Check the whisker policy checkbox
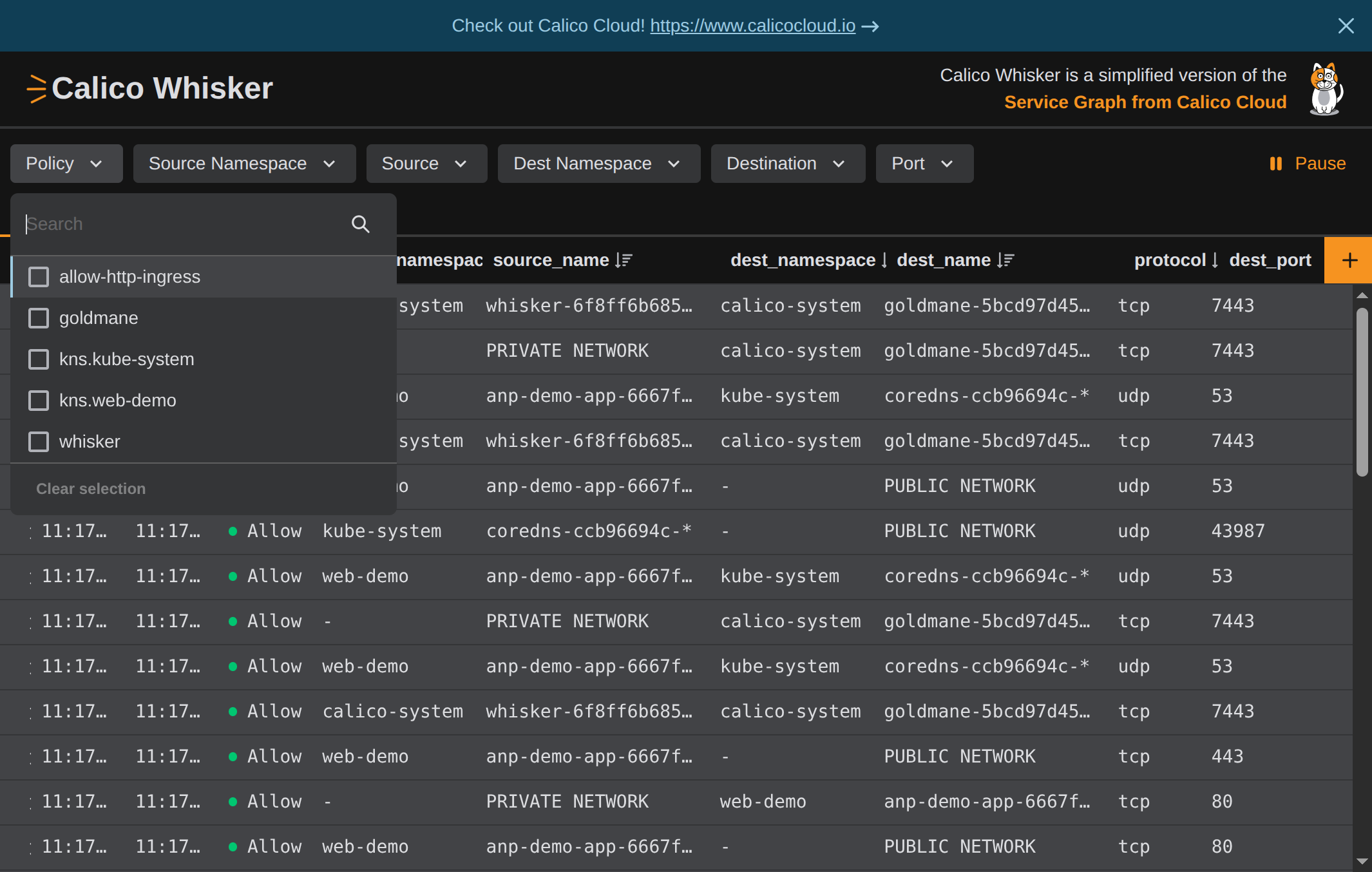 click(x=39, y=442)
